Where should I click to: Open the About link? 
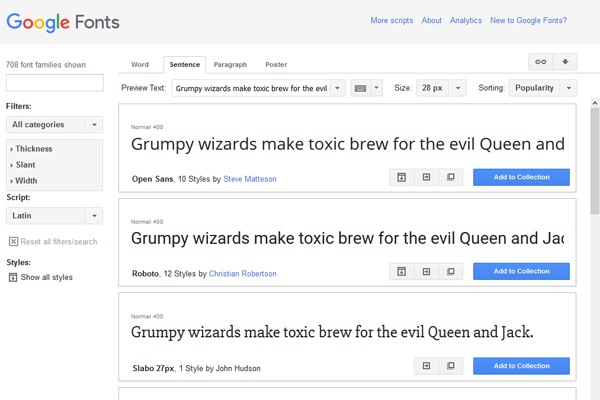click(431, 21)
